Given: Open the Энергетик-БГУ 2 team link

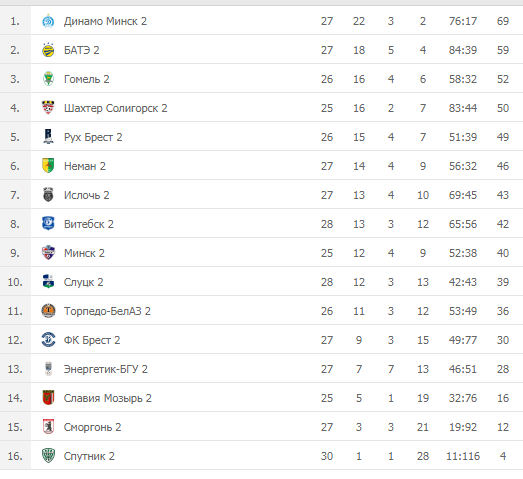Looking at the screenshot, I should [x=106, y=369].
